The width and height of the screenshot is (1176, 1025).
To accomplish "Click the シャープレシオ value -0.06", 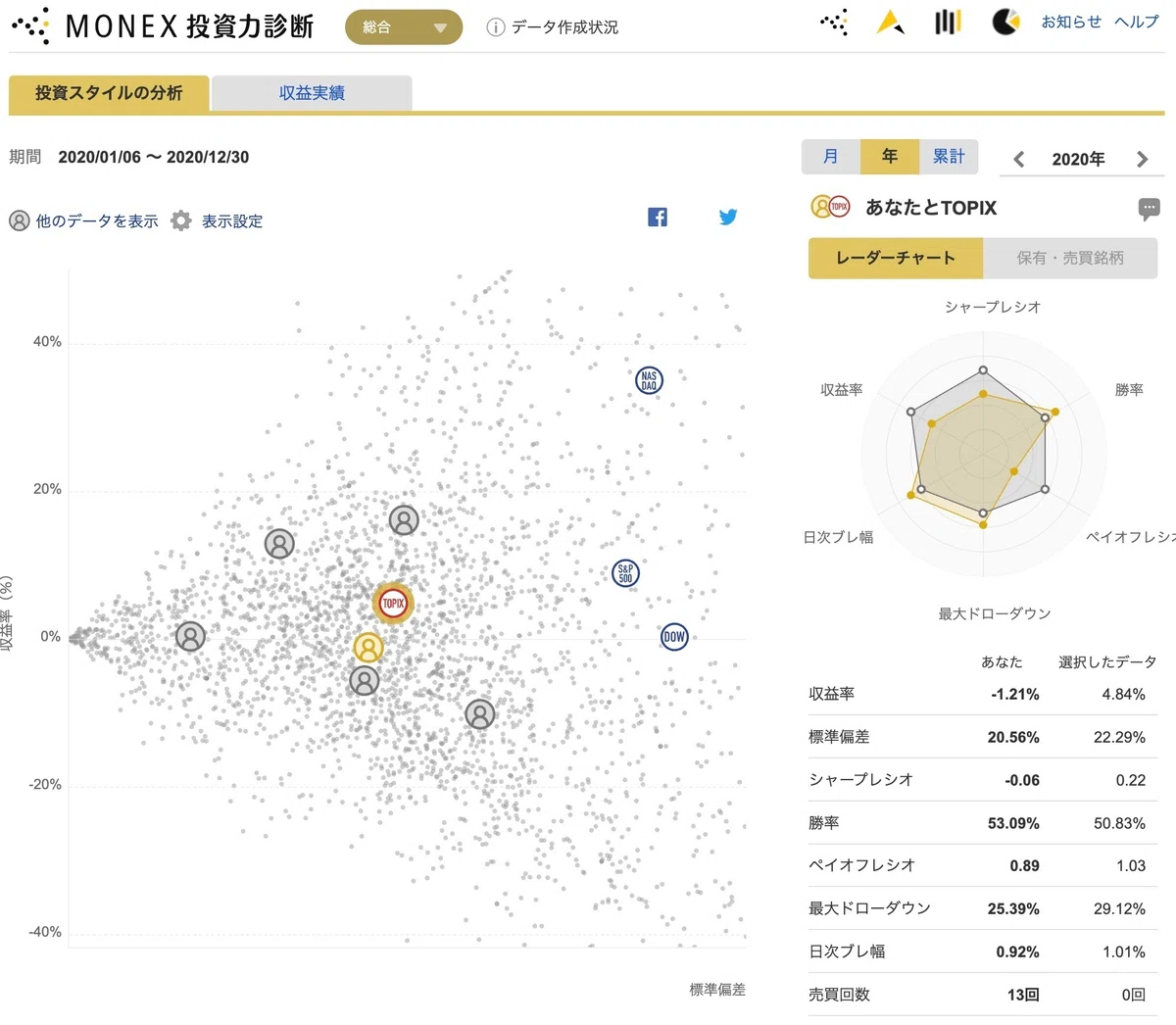I will (x=1022, y=780).
